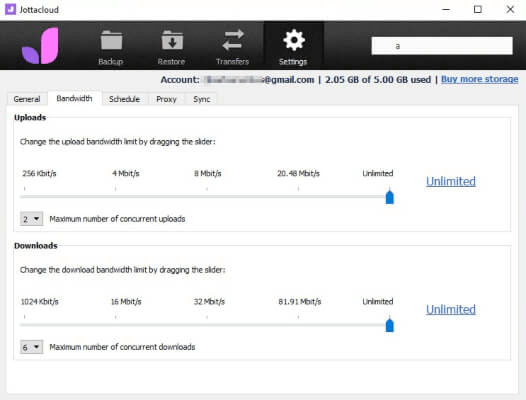Open the Transfers section
The image size is (526, 400).
232,47
